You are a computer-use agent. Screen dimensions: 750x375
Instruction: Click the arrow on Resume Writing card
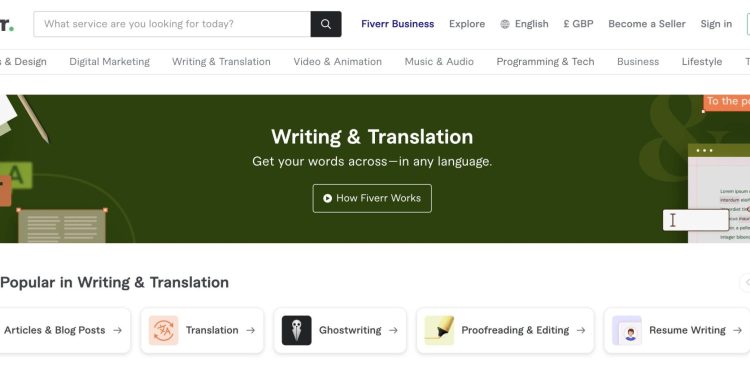click(737, 330)
